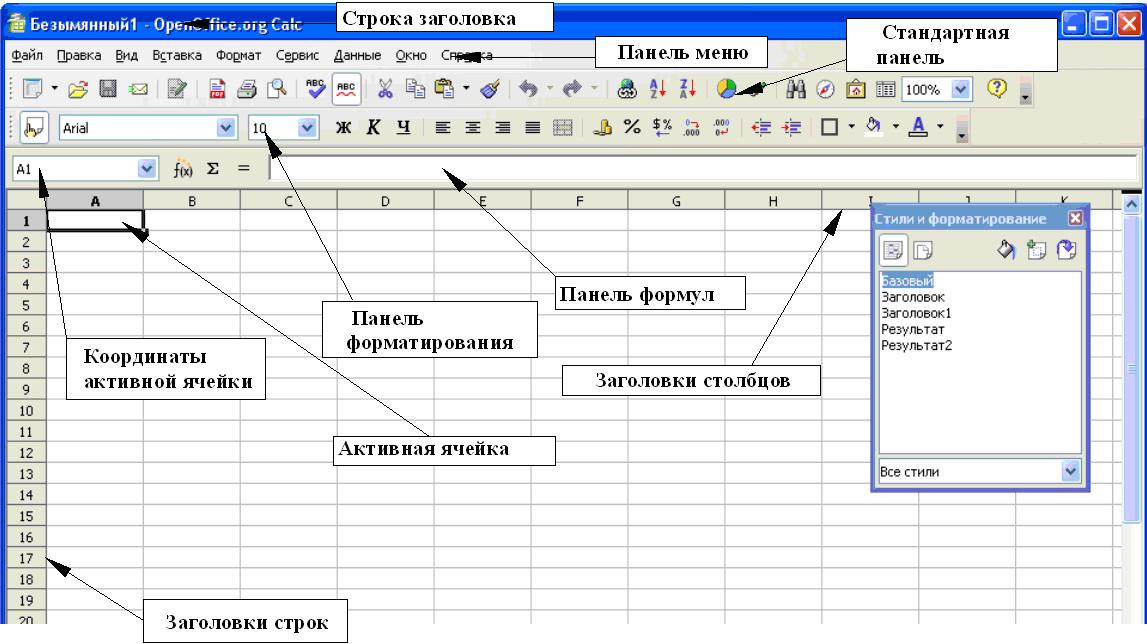Toggle Data Sources table icon
Viewport: 1147px width, 644px height.
(885, 89)
